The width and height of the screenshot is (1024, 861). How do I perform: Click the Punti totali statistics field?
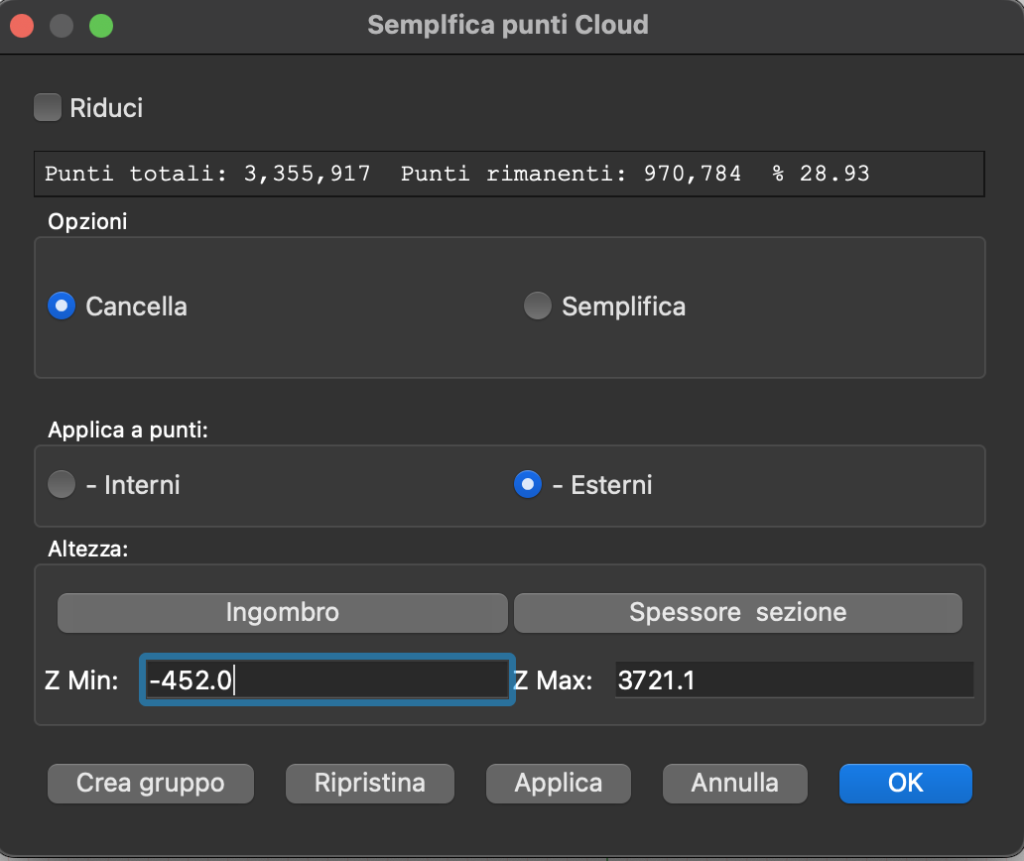point(509,174)
